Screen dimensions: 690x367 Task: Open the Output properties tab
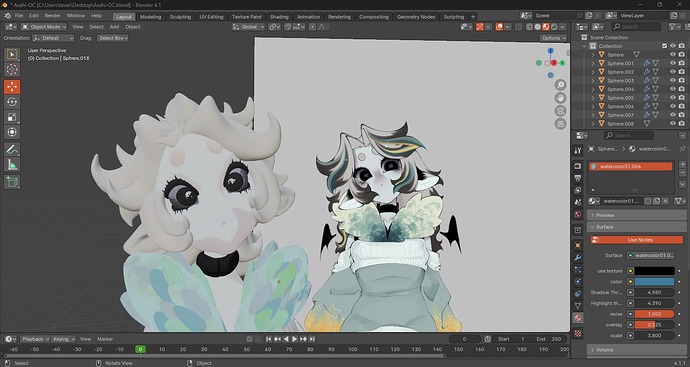(578, 178)
